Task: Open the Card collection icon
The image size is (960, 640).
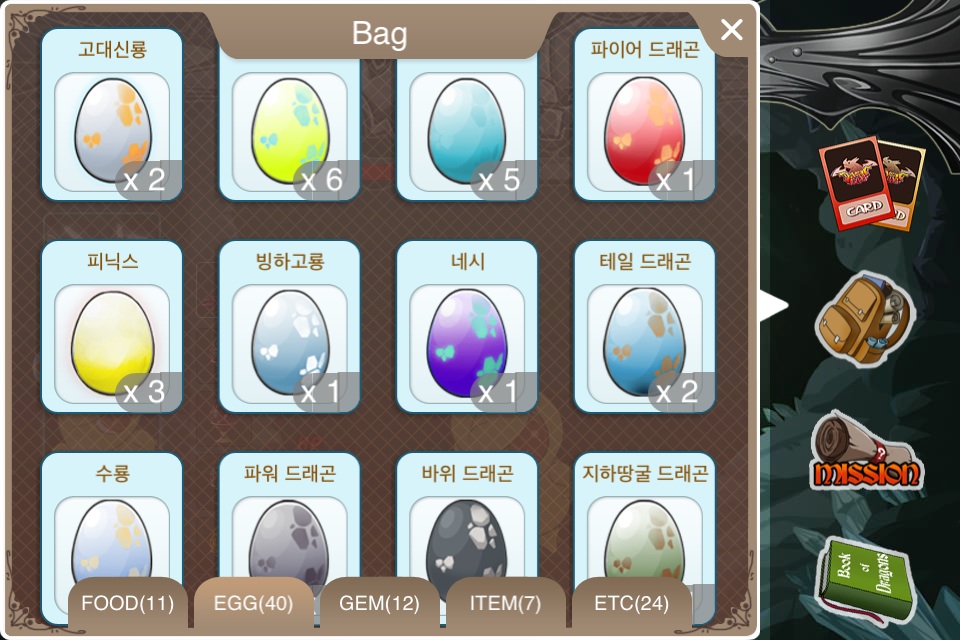Action: coord(871,183)
